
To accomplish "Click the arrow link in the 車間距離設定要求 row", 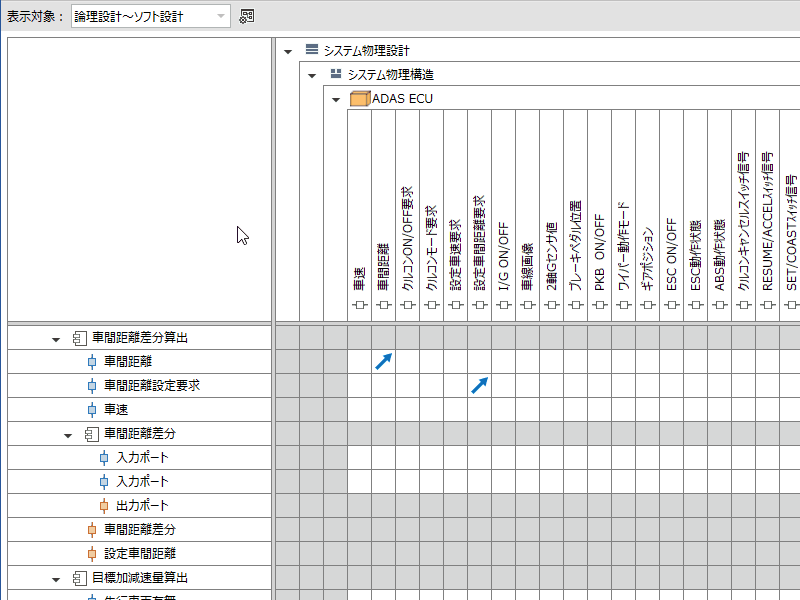I will (x=480, y=386).
